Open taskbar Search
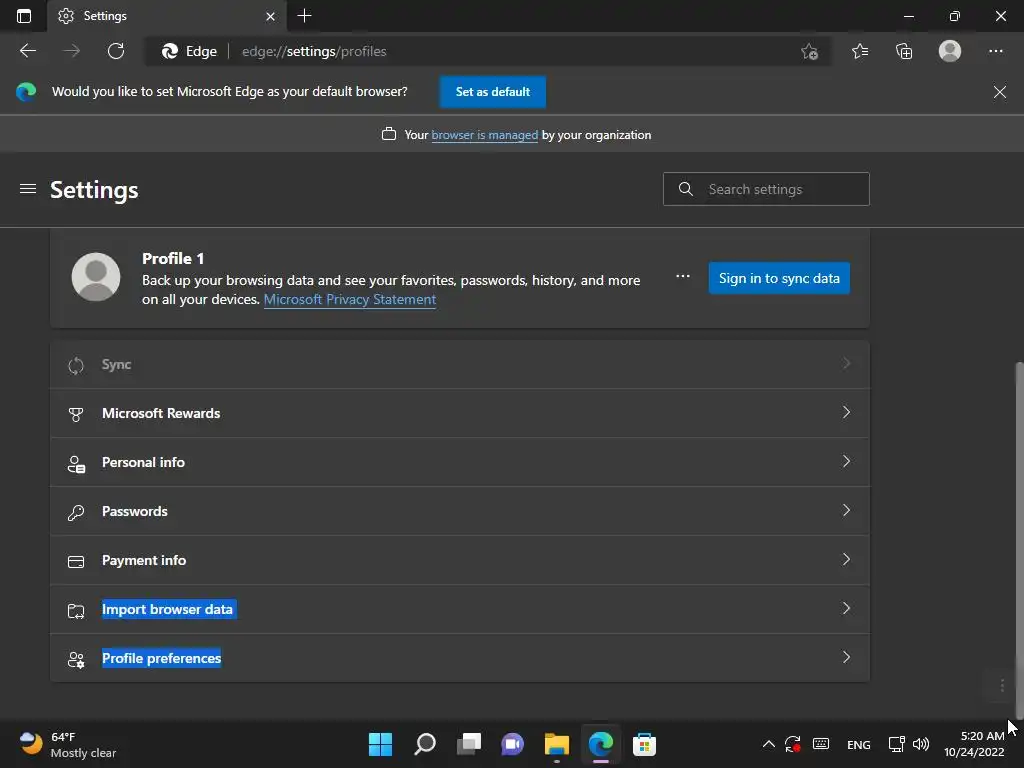Screen dimensions: 1024x768 [424, 744]
